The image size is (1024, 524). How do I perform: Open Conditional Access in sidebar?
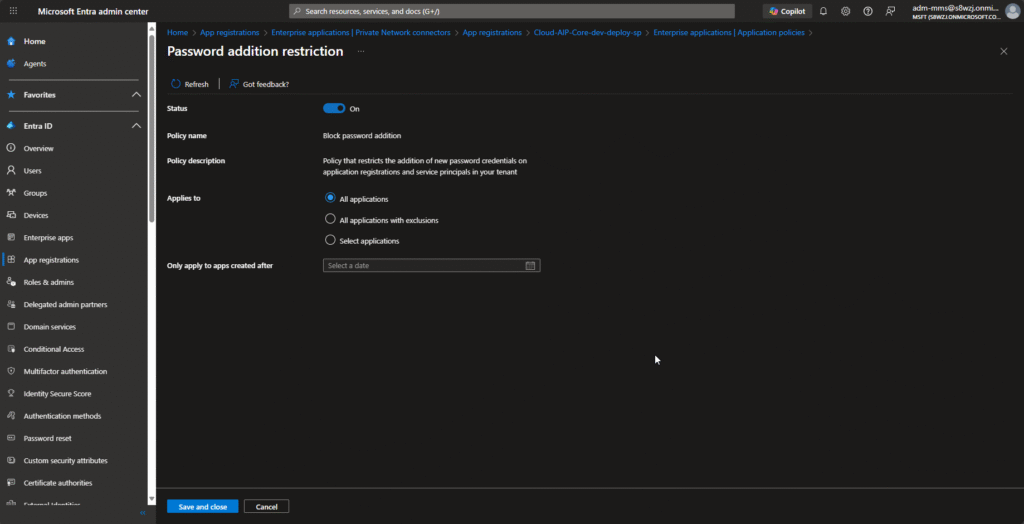tap(54, 349)
